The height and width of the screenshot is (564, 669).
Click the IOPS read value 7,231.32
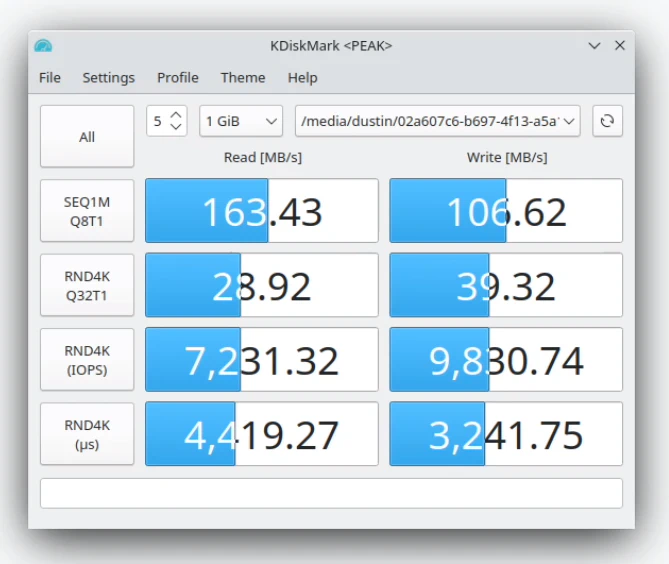[262, 360]
